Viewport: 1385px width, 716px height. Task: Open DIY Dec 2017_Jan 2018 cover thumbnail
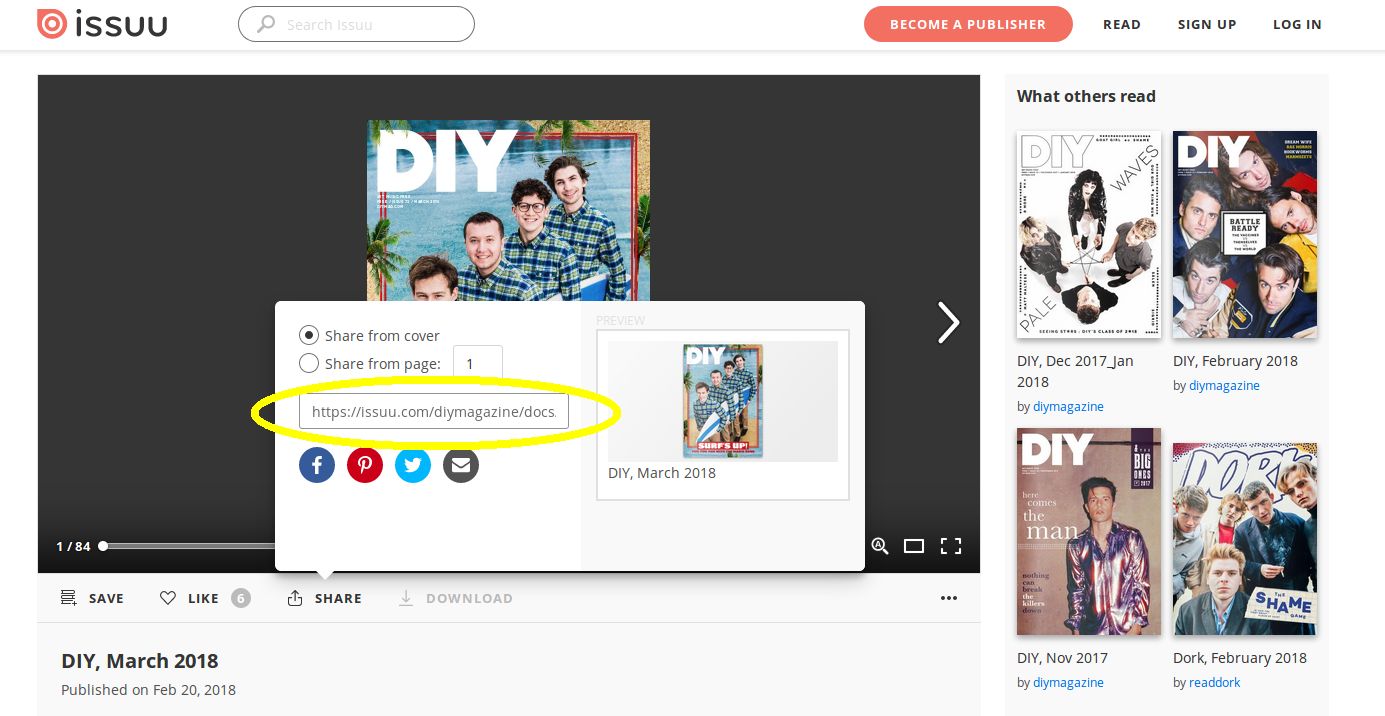pyautogui.click(x=1089, y=235)
